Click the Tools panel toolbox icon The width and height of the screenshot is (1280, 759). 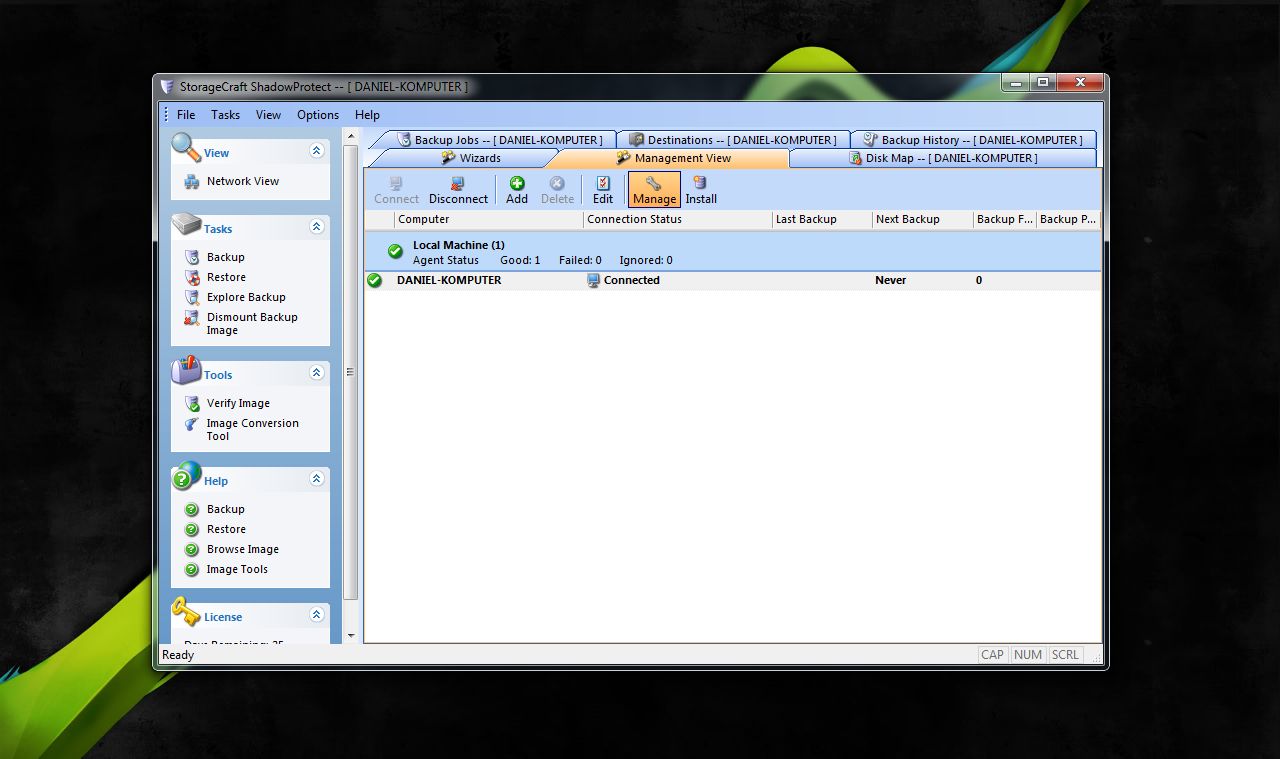click(186, 370)
